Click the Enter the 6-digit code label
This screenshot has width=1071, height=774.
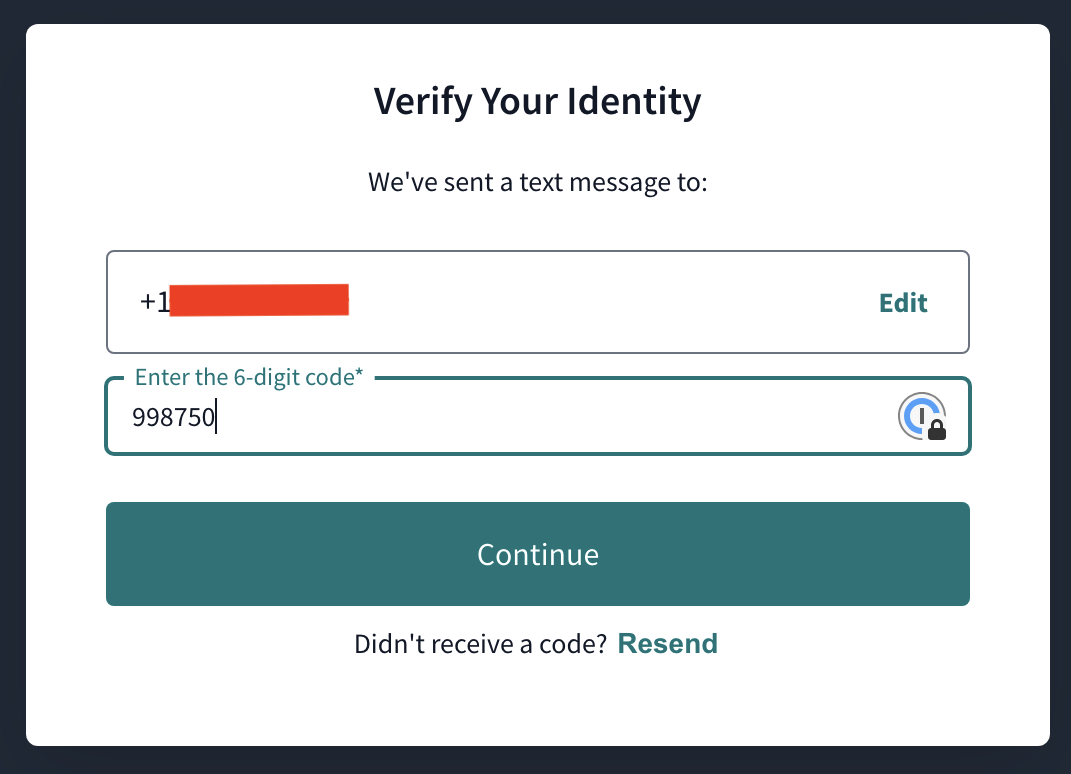coord(249,377)
